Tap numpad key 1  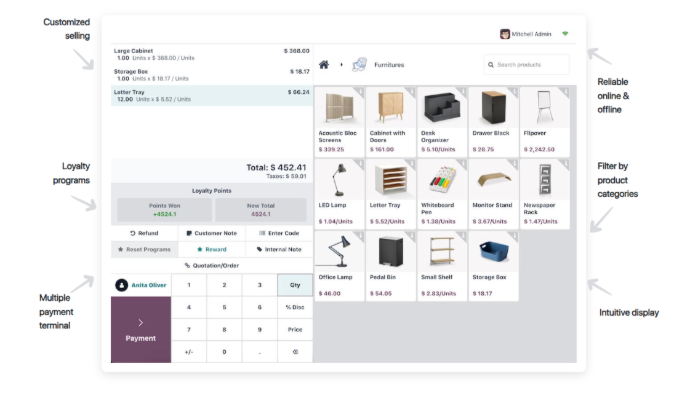189,285
